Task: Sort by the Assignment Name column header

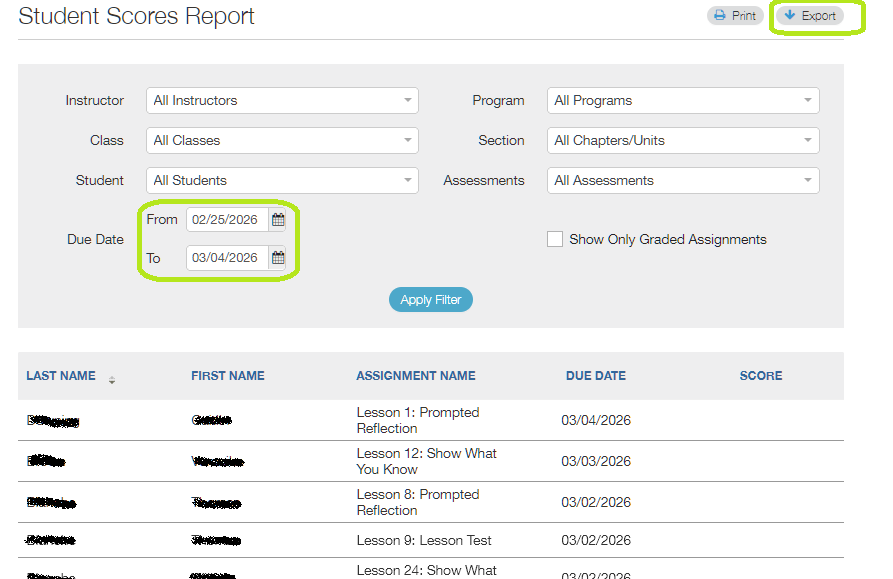Action: tap(416, 376)
